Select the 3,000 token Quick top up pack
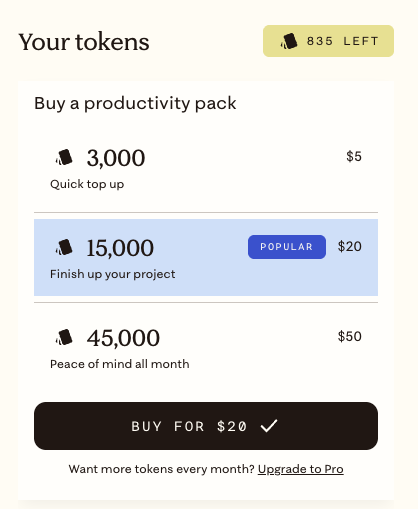The image size is (418, 509). [x=206, y=168]
